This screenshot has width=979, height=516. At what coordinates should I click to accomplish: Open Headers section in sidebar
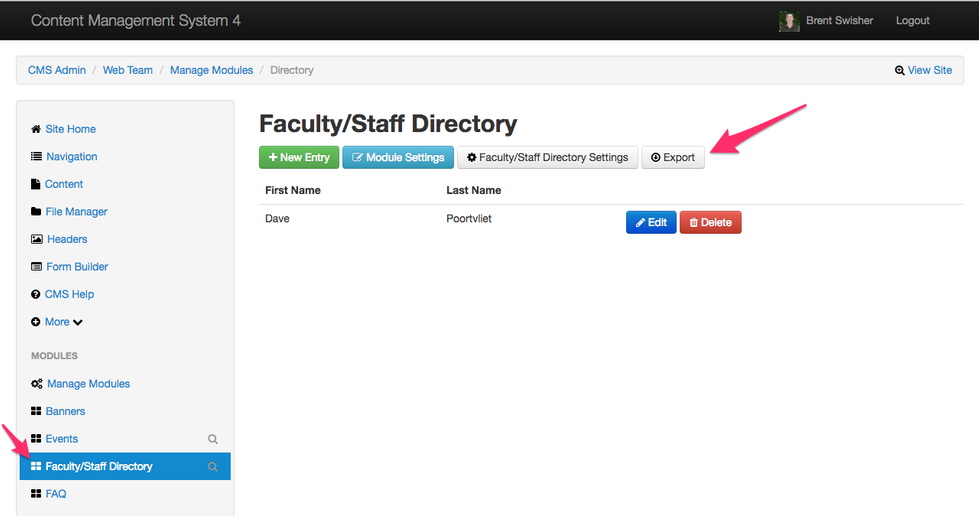coord(66,239)
